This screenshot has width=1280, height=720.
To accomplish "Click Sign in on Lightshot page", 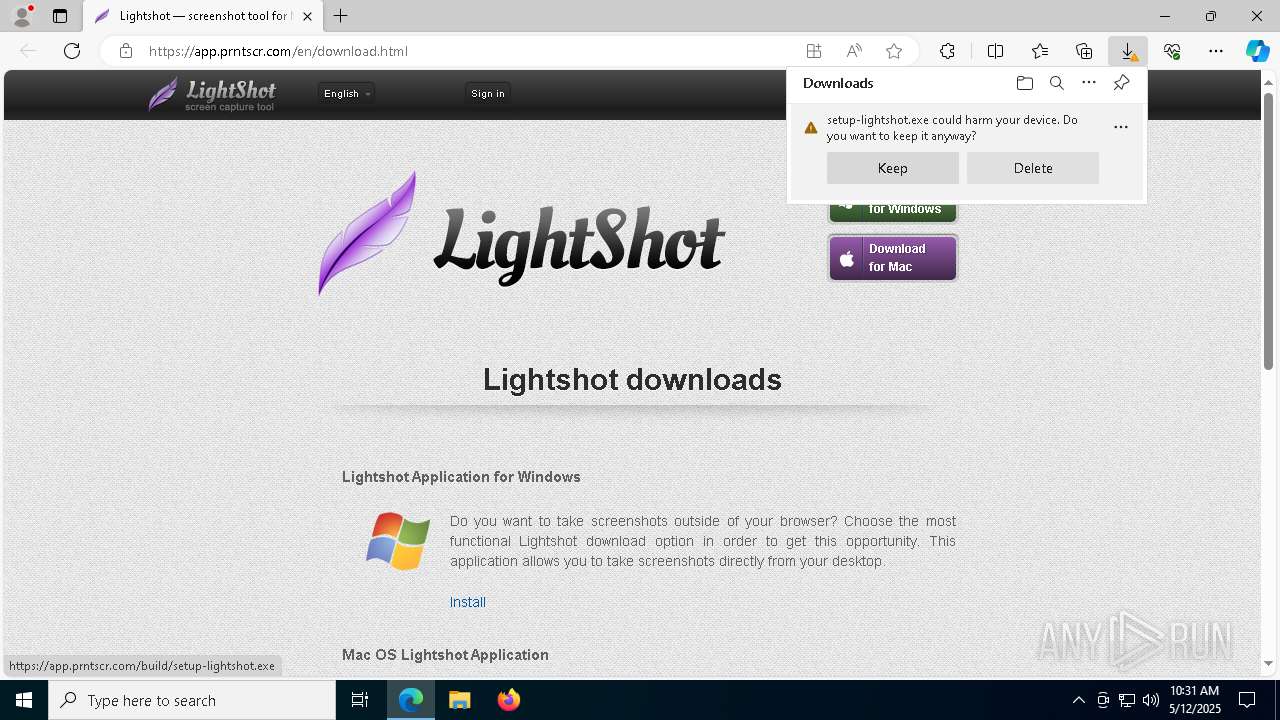I will click(488, 93).
